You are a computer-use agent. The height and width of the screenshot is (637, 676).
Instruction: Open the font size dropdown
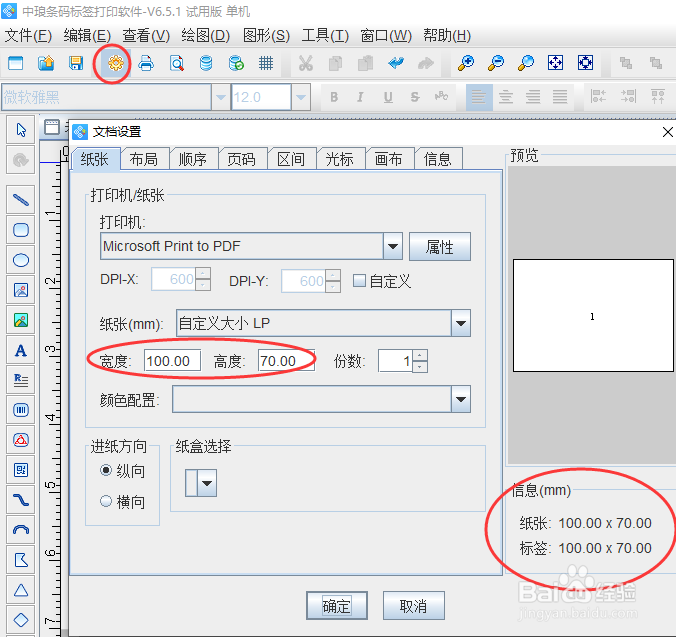301,97
